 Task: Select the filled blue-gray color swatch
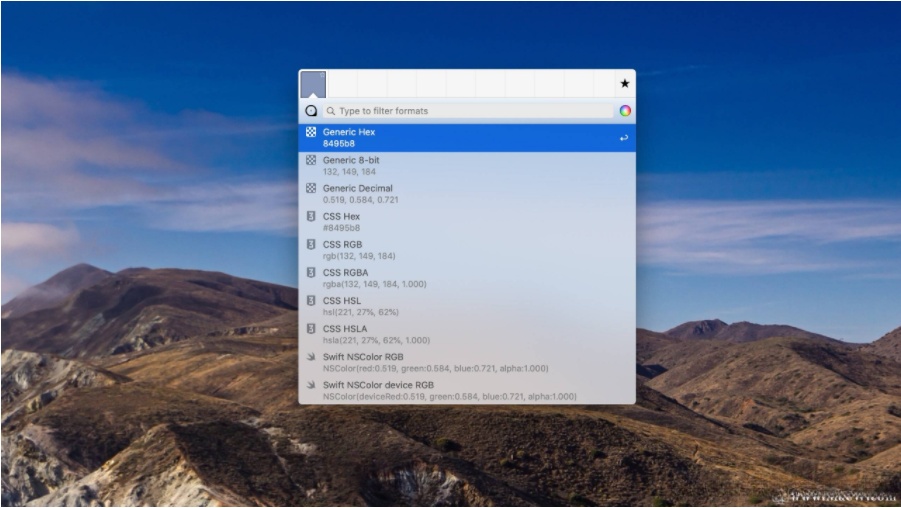click(313, 84)
